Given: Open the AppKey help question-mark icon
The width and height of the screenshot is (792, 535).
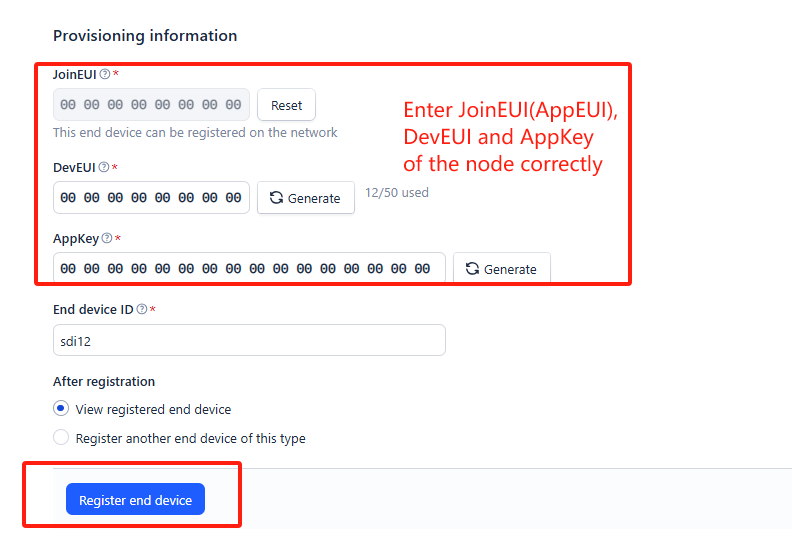Looking at the screenshot, I should coord(107,238).
